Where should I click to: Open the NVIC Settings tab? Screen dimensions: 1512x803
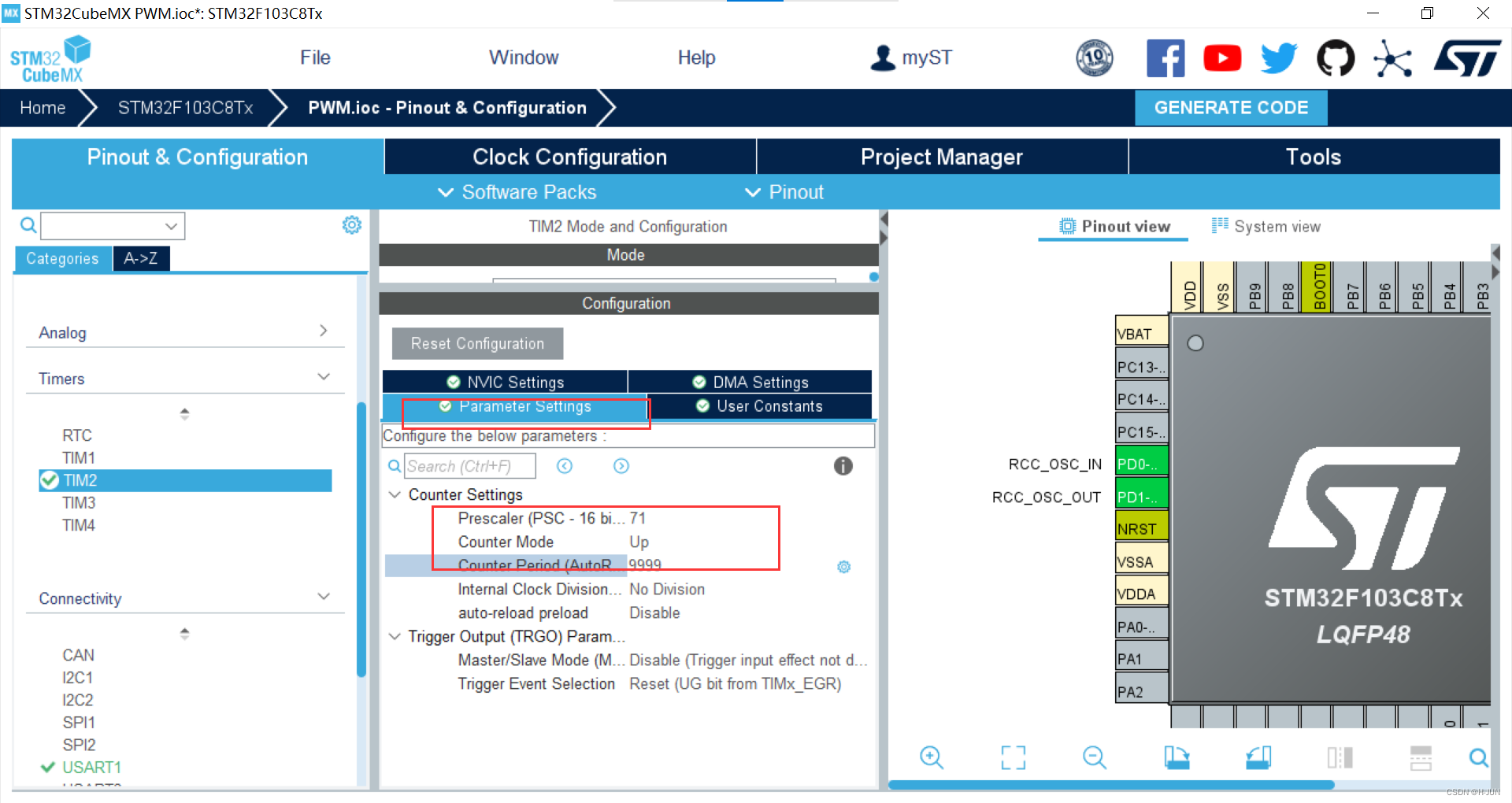[x=505, y=382]
